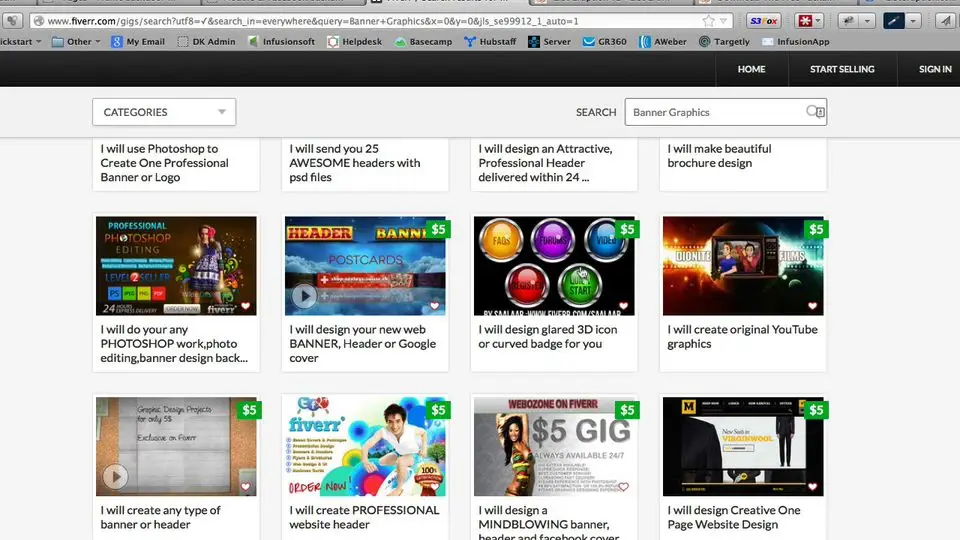Favorite the Graphic Design Projects gig heart

point(246,487)
